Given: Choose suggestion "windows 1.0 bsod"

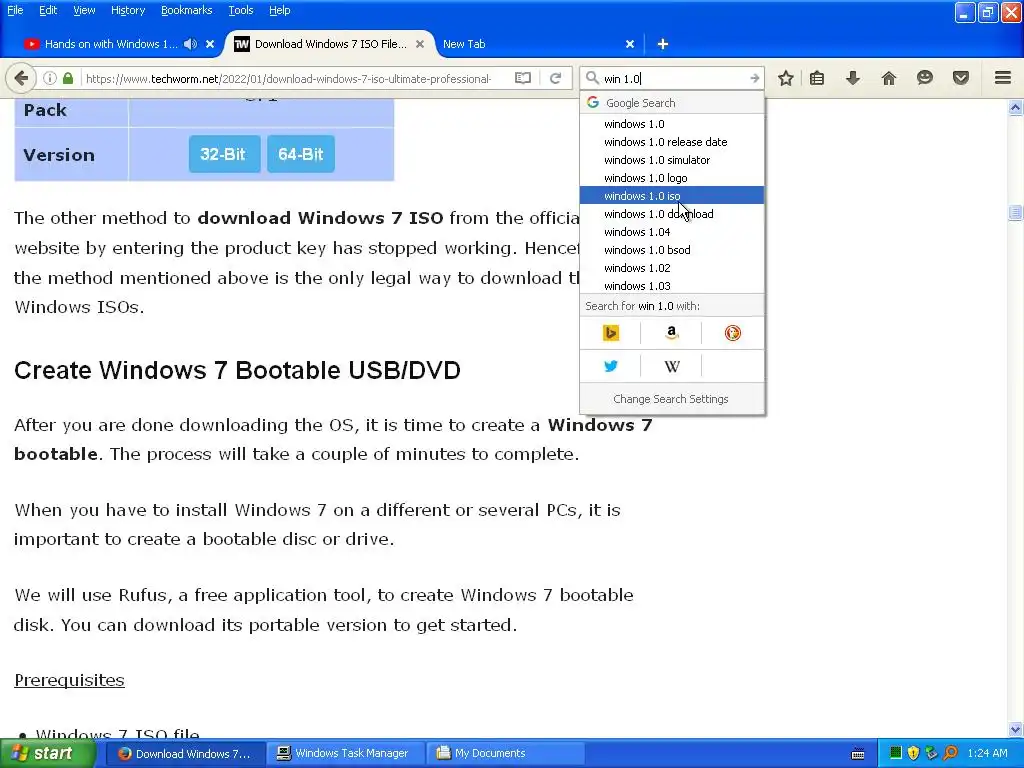Looking at the screenshot, I should coord(672,250).
